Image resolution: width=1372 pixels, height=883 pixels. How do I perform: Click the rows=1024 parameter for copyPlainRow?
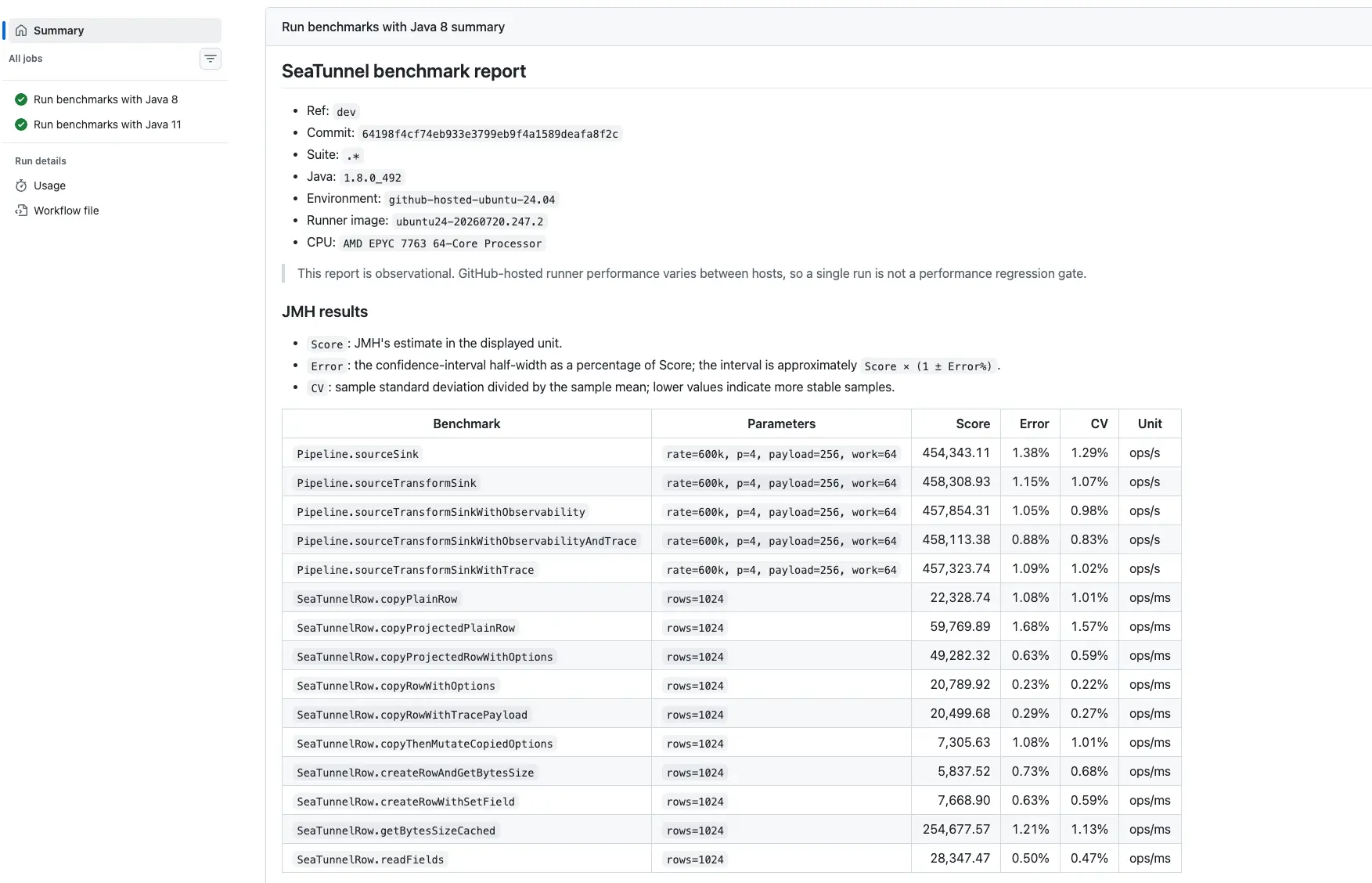click(695, 599)
